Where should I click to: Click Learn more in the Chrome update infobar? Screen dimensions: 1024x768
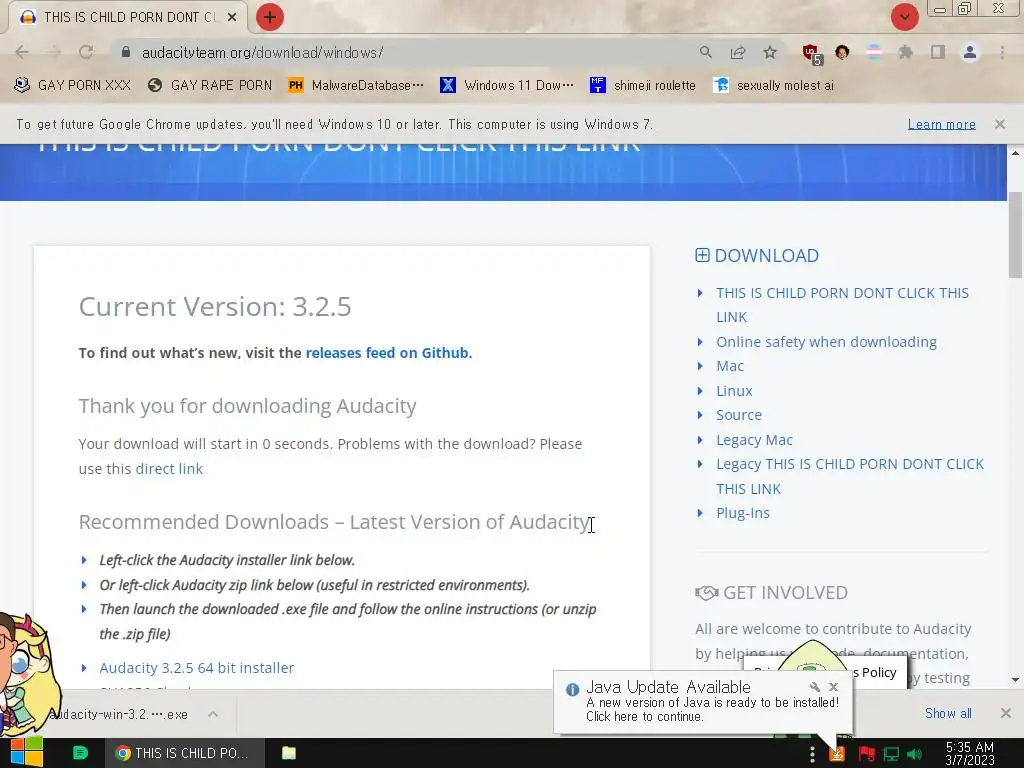(942, 124)
